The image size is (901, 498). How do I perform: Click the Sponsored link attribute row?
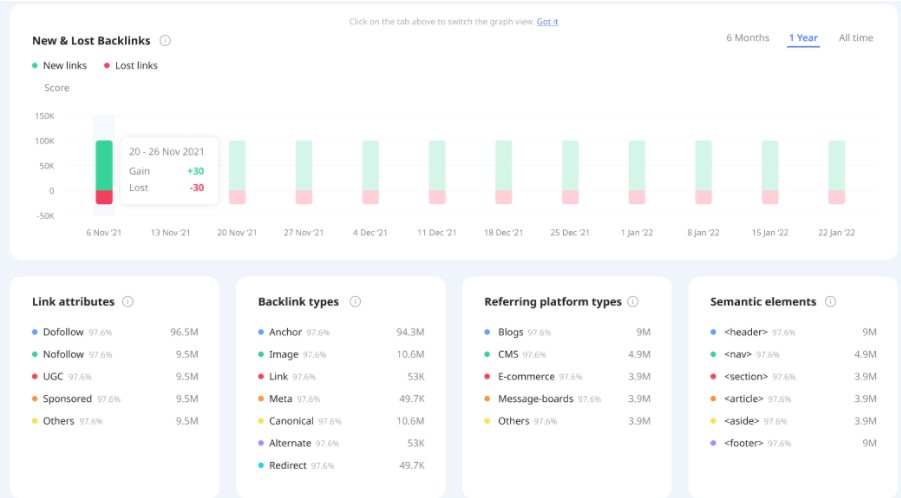pyautogui.click(x=115, y=399)
